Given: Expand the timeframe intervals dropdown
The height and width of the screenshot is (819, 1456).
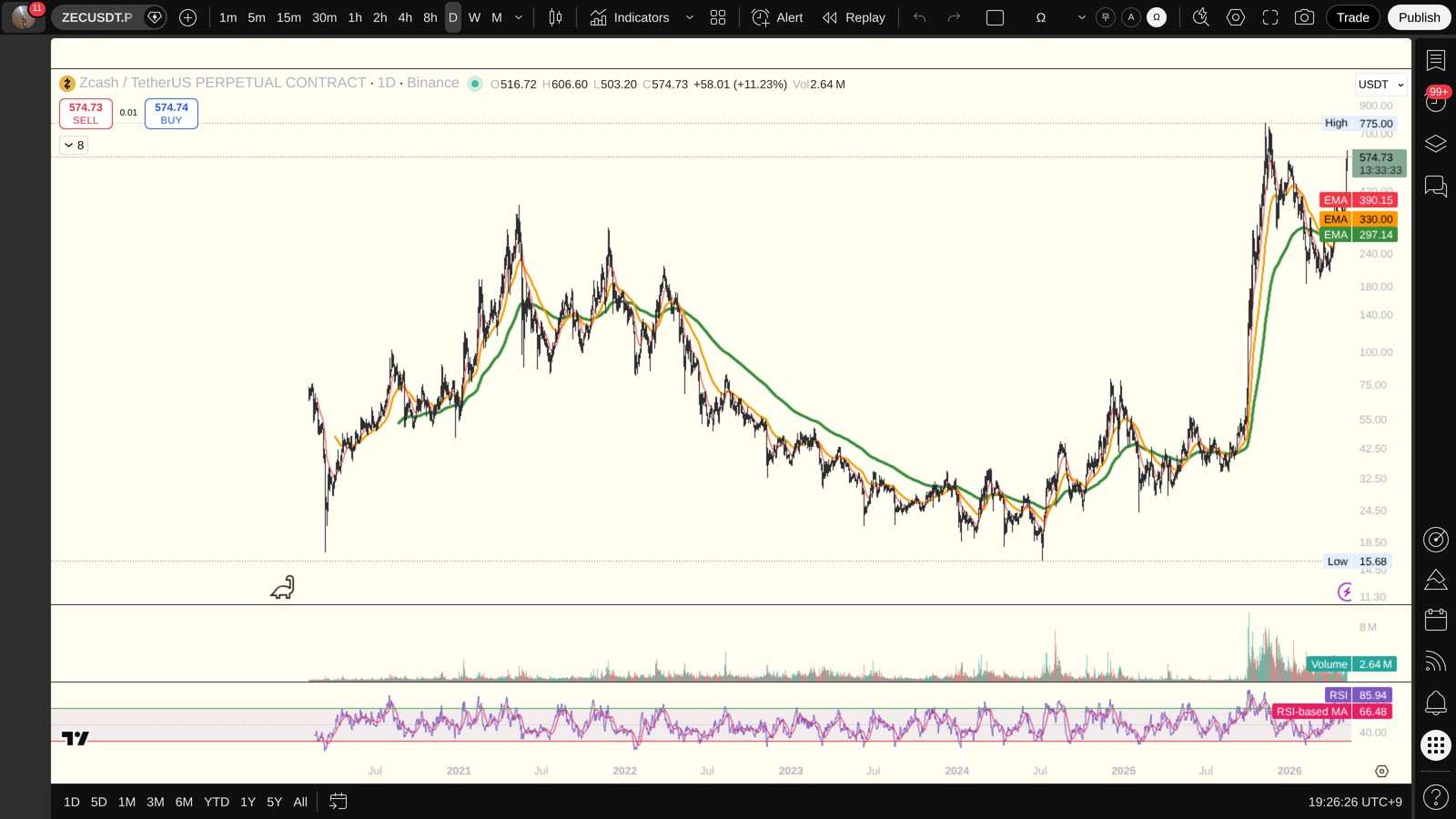Looking at the screenshot, I should 519,17.
